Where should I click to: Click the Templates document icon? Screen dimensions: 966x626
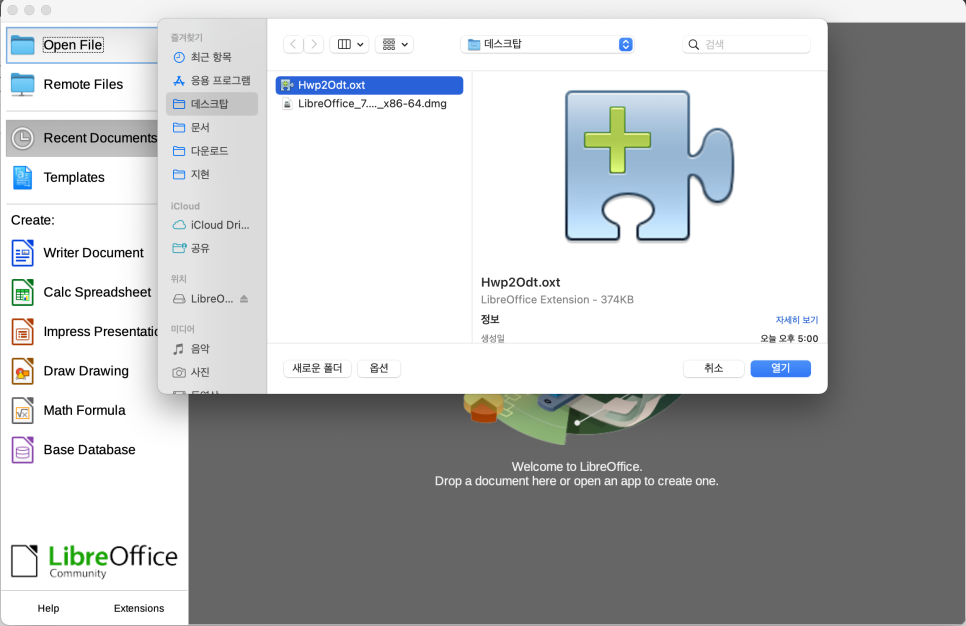click(x=22, y=177)
